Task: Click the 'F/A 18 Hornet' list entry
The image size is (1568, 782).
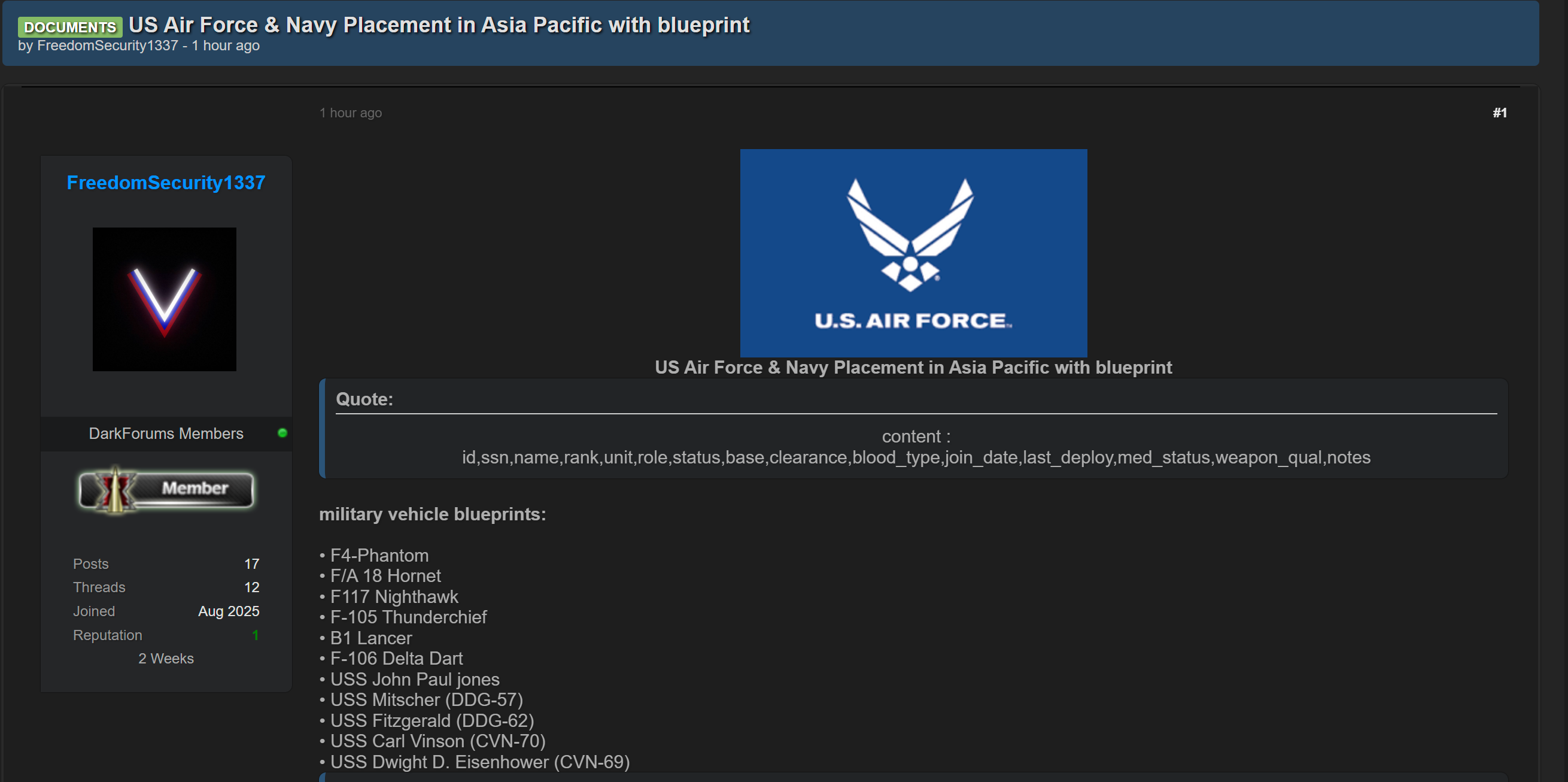Action: (x=385, y=576)
